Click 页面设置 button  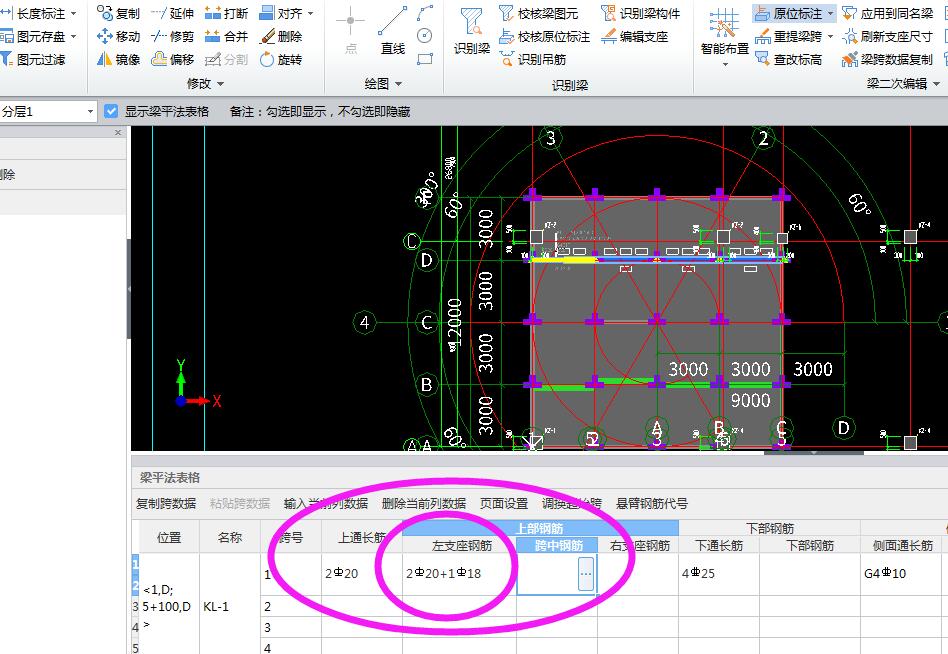(504, 503)
